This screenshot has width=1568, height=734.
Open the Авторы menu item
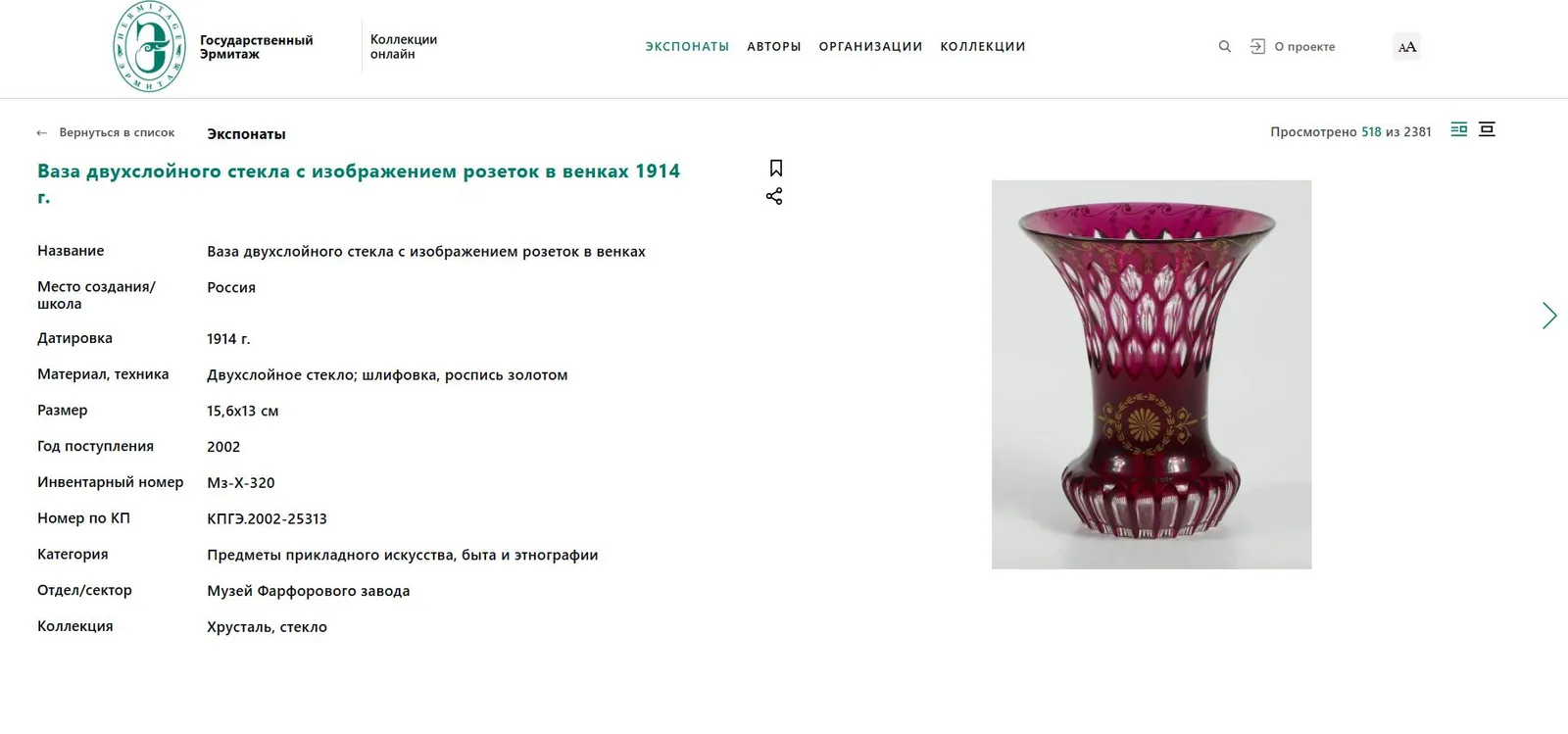click(x=774, y=46)
